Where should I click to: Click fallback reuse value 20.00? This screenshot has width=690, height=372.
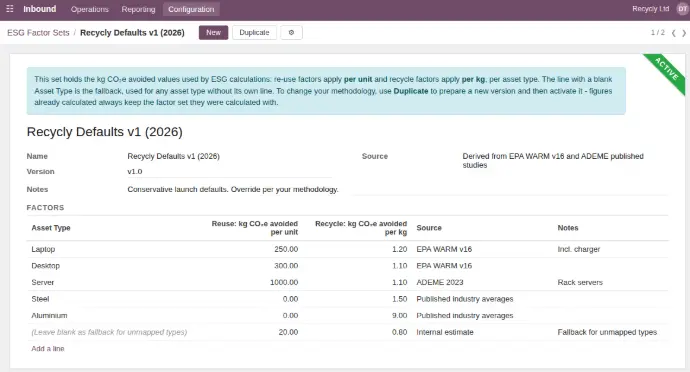[x=288, y=332]
